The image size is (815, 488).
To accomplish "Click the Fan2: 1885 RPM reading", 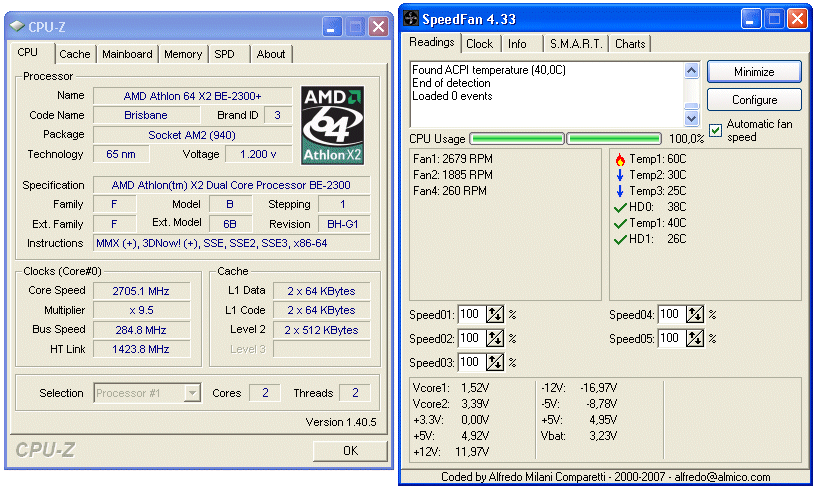I will click(453, 175).
